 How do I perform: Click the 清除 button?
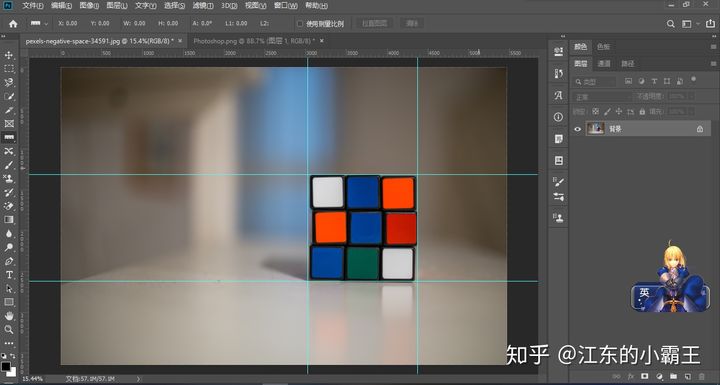click(412, 23)
